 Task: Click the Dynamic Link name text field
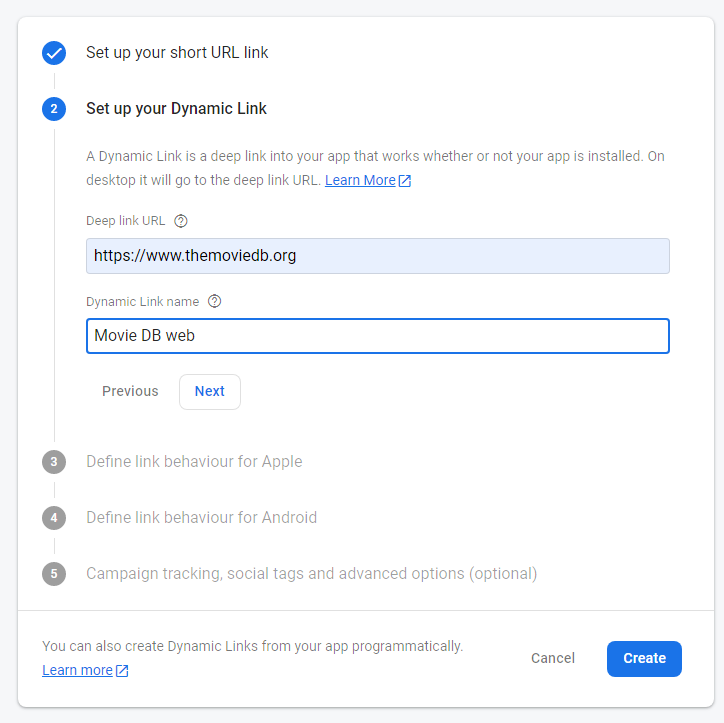(377, 336)
